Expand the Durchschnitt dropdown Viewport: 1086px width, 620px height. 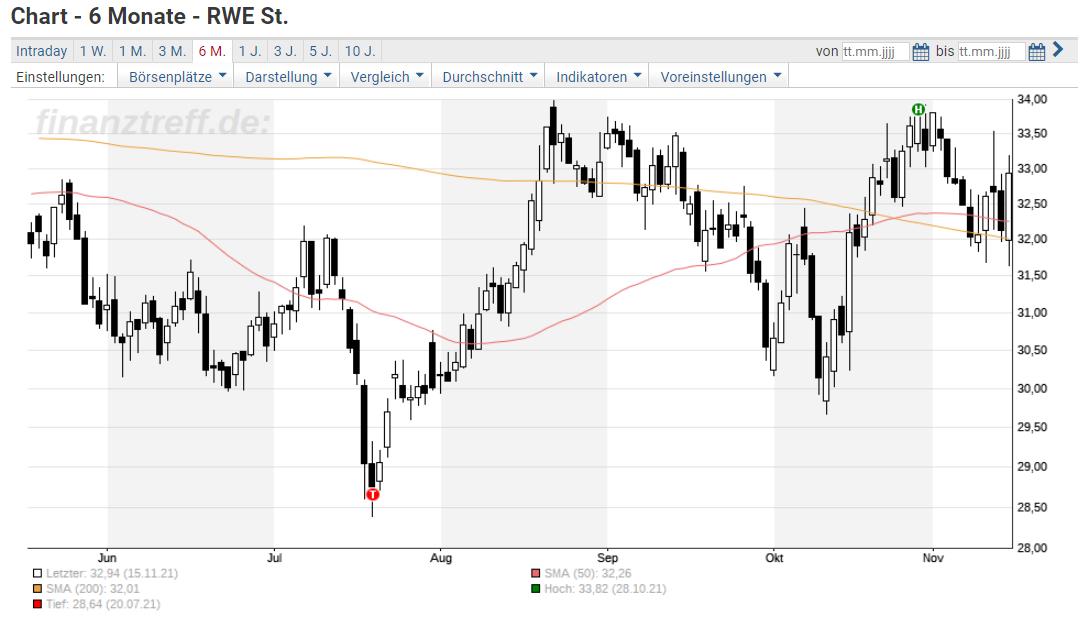tap(490, 77)
